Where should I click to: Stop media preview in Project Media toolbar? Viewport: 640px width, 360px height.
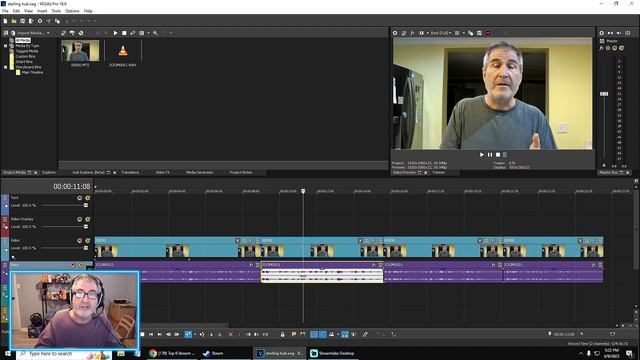pyautogui.click(x=124, y=33)
